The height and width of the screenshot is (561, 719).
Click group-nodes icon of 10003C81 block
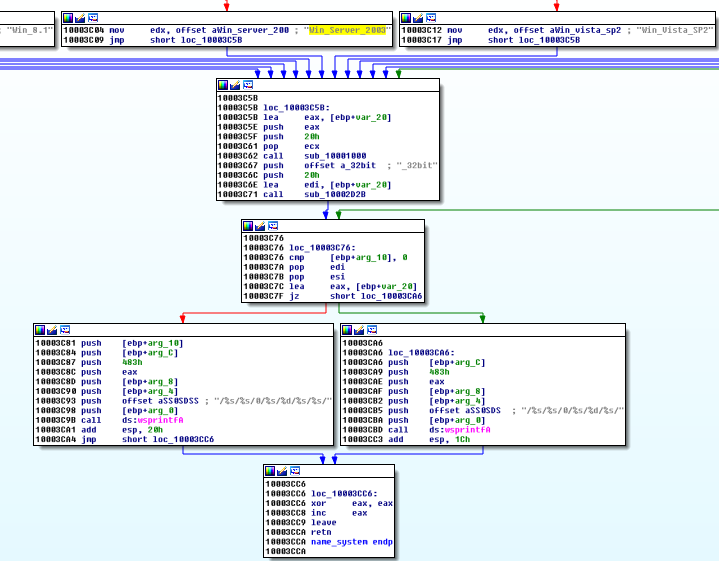65,330
